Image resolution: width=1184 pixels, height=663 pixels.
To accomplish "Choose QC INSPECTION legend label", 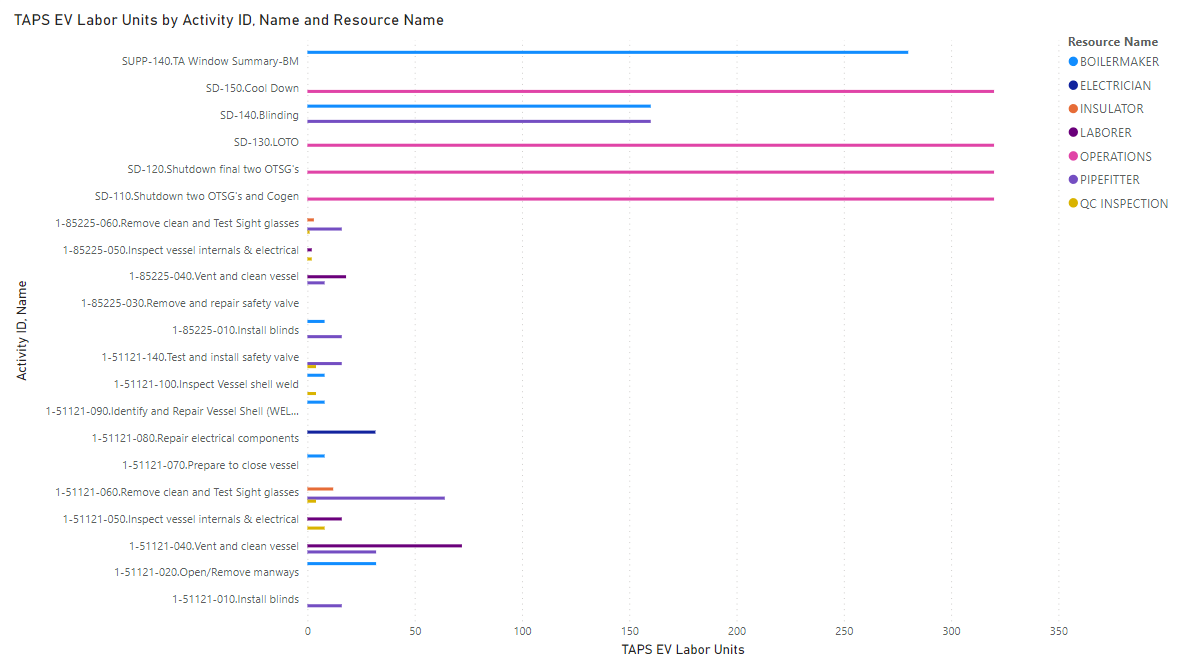I will click(x=1123, y=204).
